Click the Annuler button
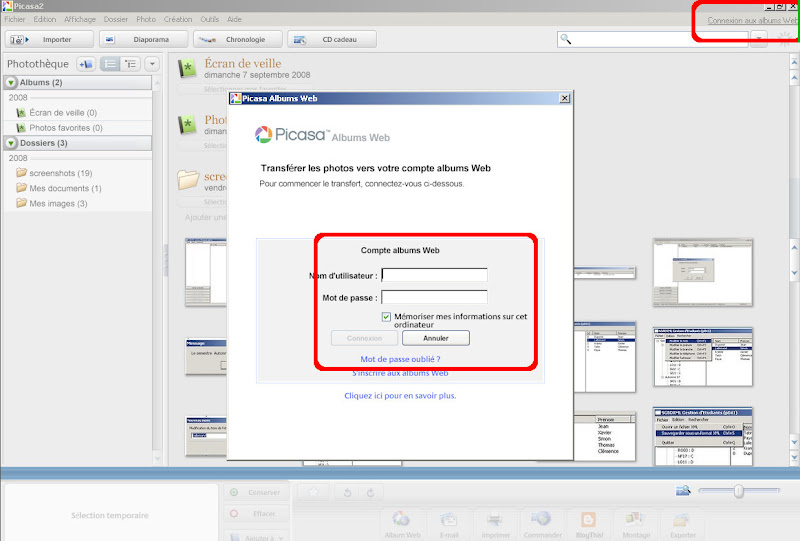The height and width of the screenshot is (541, 800). pos(436,338)
